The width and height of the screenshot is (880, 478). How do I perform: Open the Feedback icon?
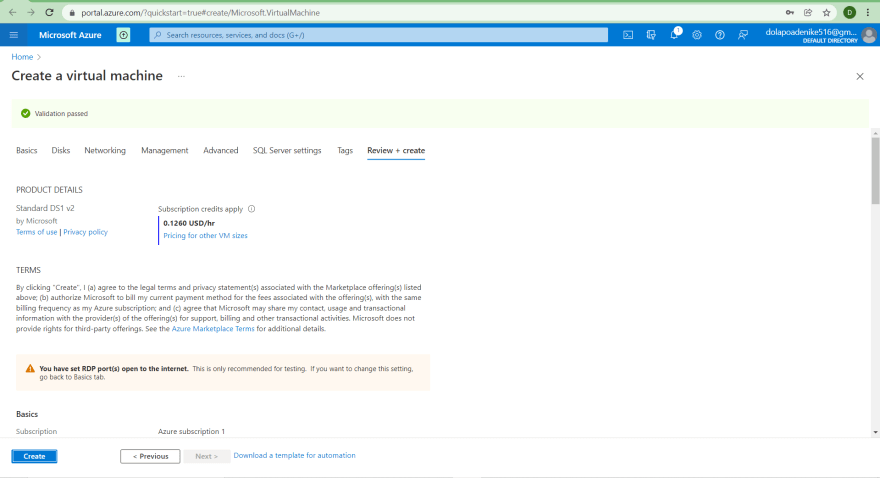click(x=742, y=35)
